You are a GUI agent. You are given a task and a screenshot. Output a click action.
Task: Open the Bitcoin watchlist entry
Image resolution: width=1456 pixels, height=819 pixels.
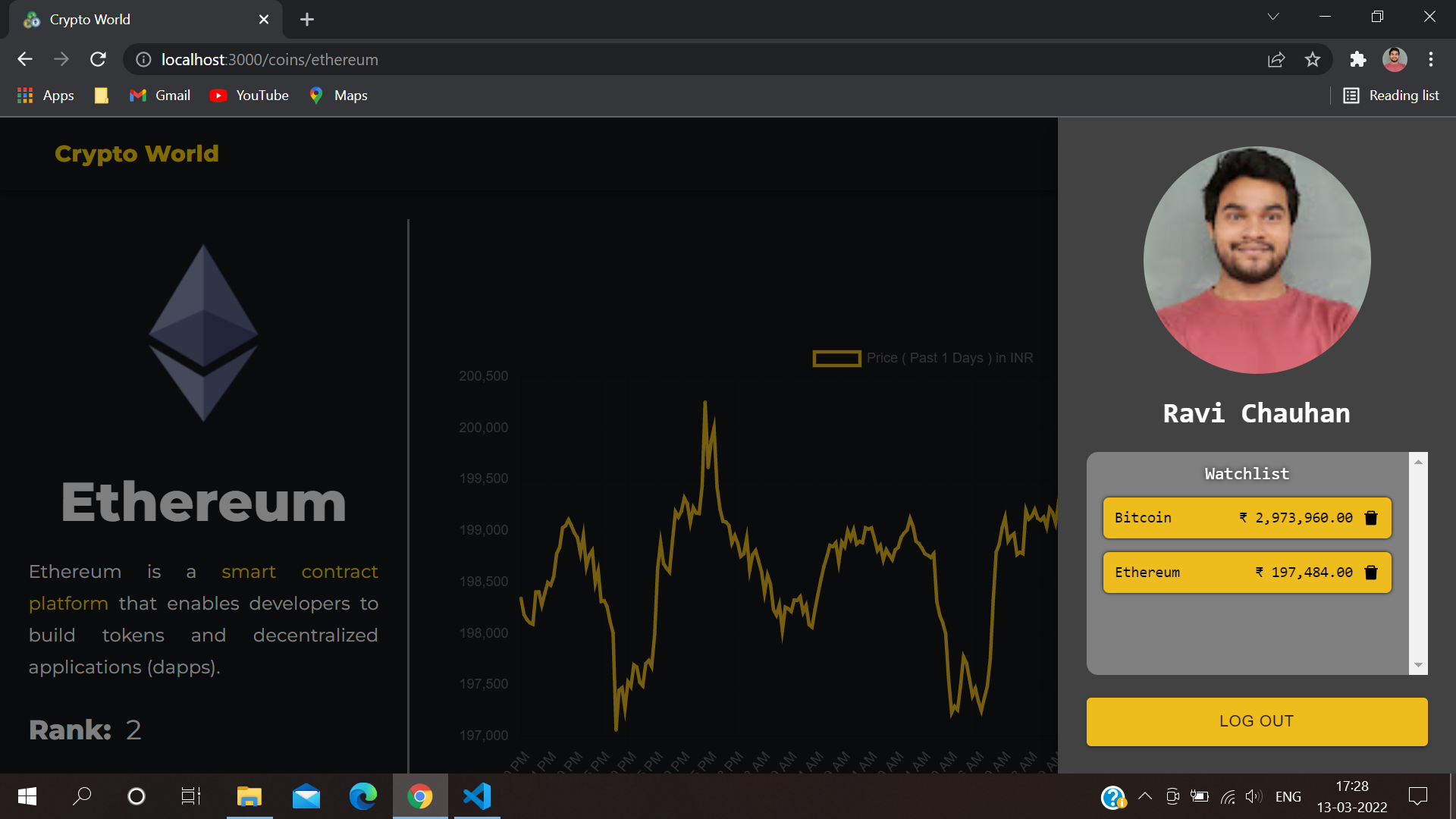(x=1247, y=518)
